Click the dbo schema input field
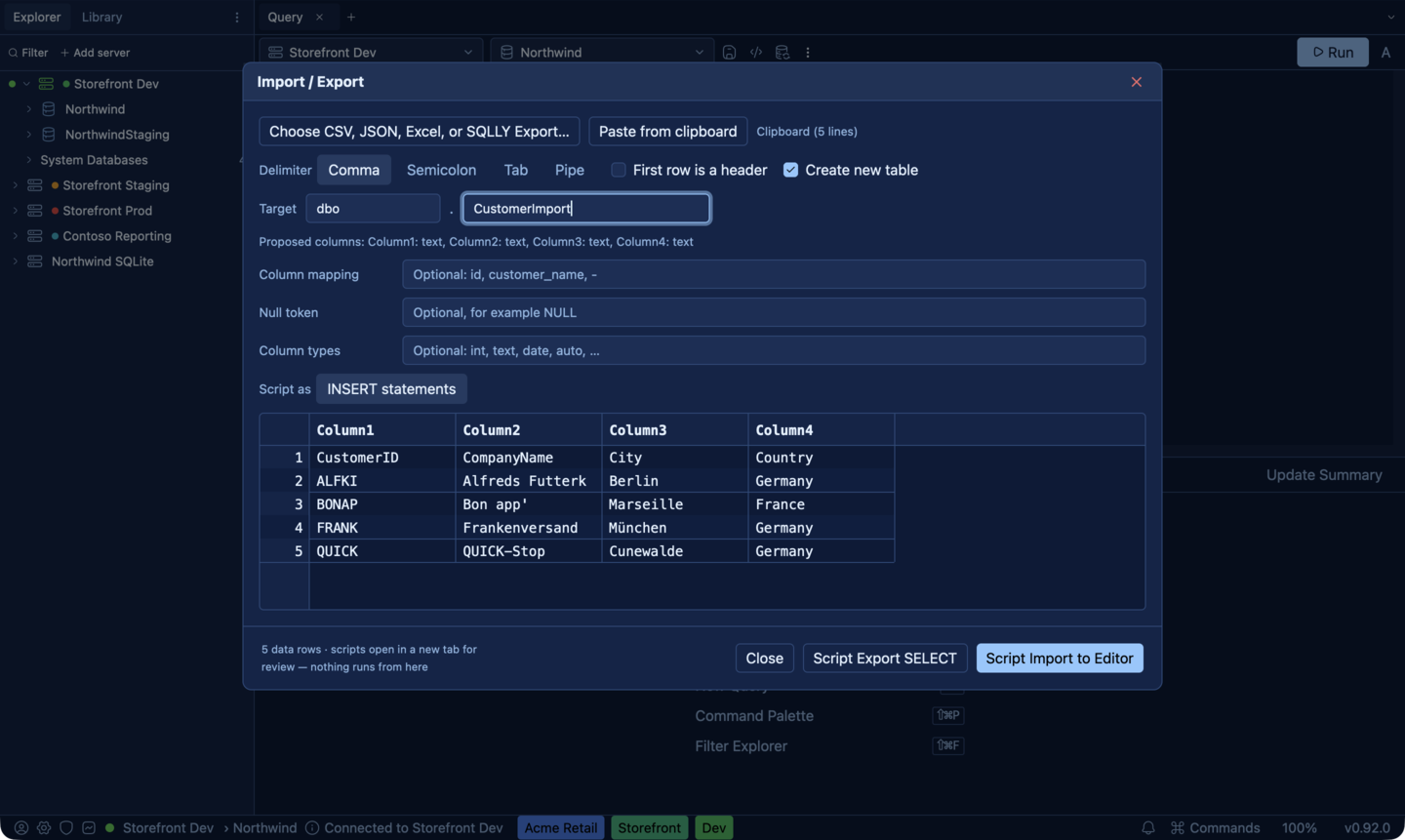Image resolution: width=1405 pixels, height=840 pixels. coord(373,209)
